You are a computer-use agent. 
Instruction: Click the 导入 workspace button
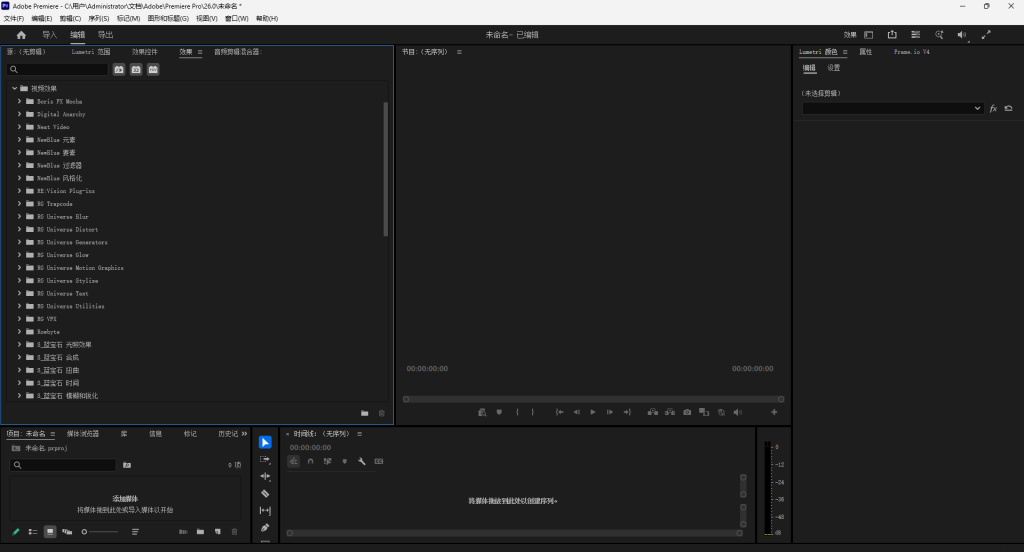click(x=50, y=35)
